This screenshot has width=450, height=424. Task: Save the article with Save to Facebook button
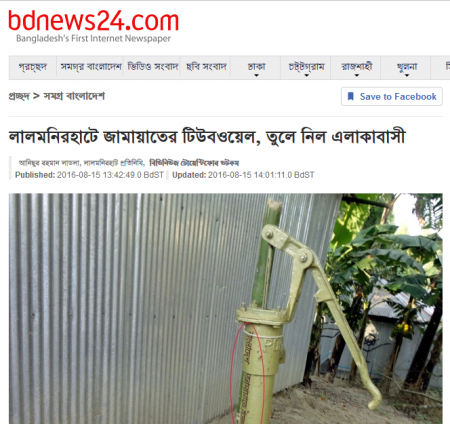coord(392,97)
